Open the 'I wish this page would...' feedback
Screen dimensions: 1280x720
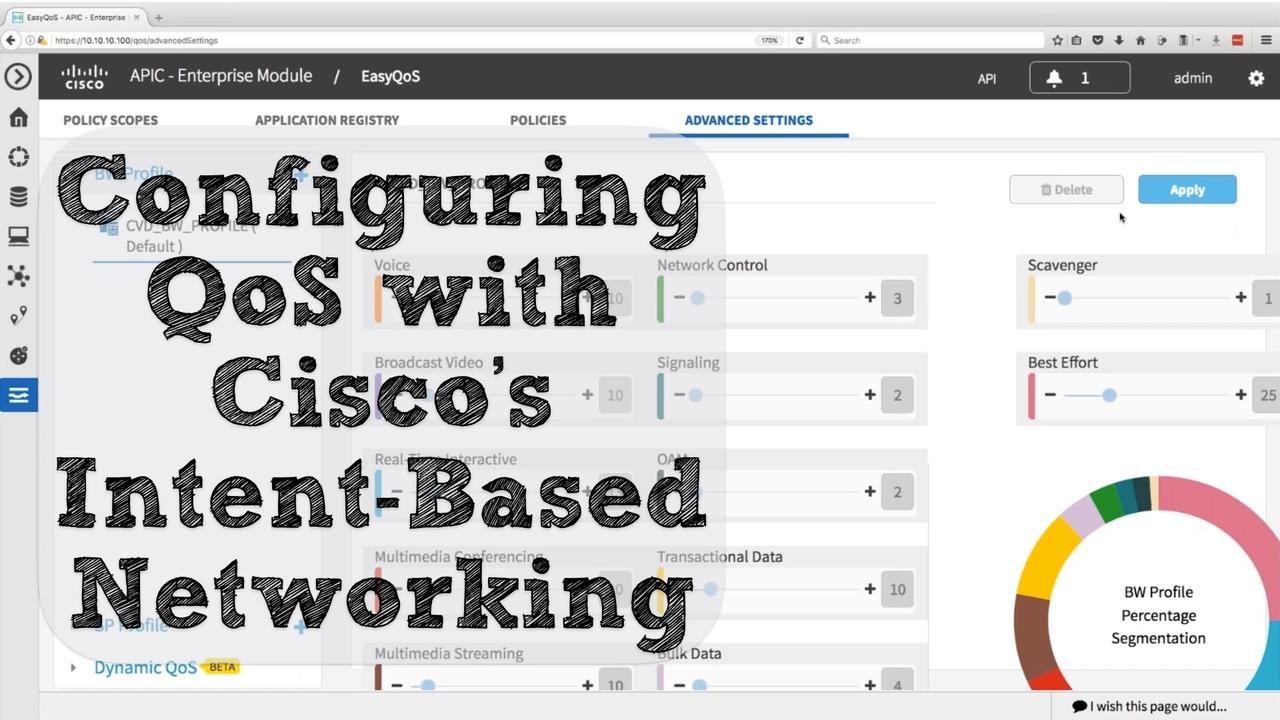tap(1149, 706)
